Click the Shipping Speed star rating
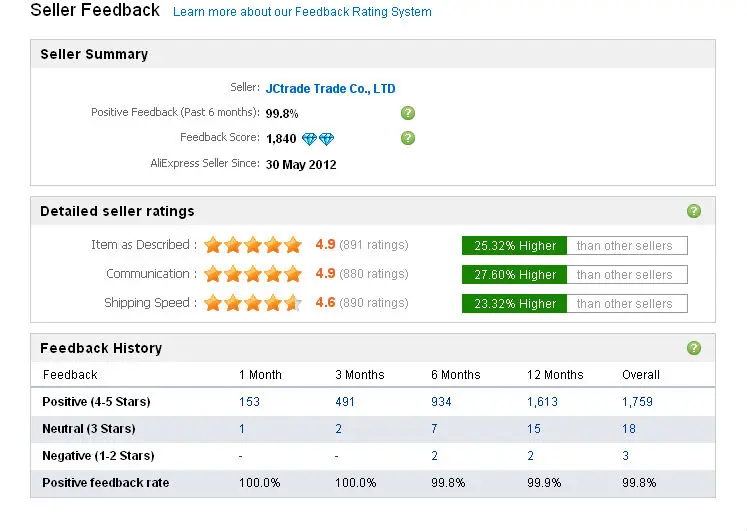The width and height of the screenshot is (747, 531). click(x=253, y=303)
